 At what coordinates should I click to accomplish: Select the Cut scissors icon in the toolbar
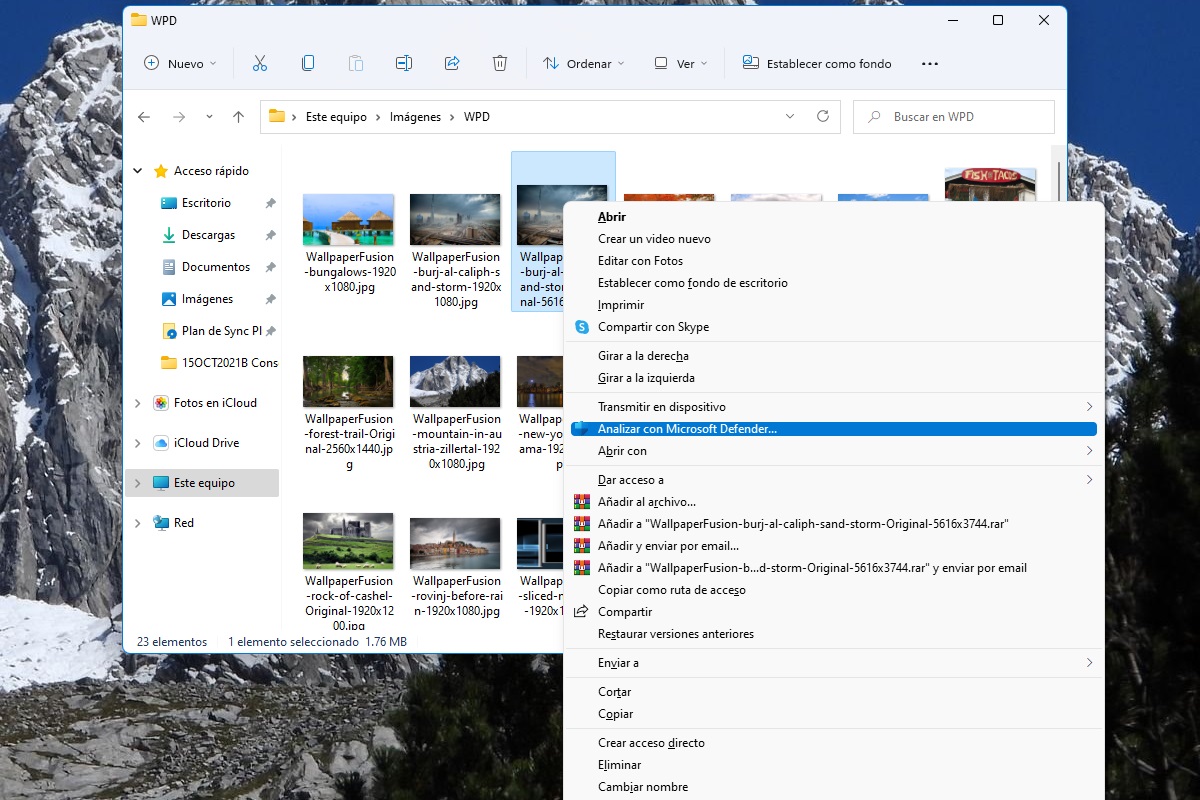tap(260, 62)
